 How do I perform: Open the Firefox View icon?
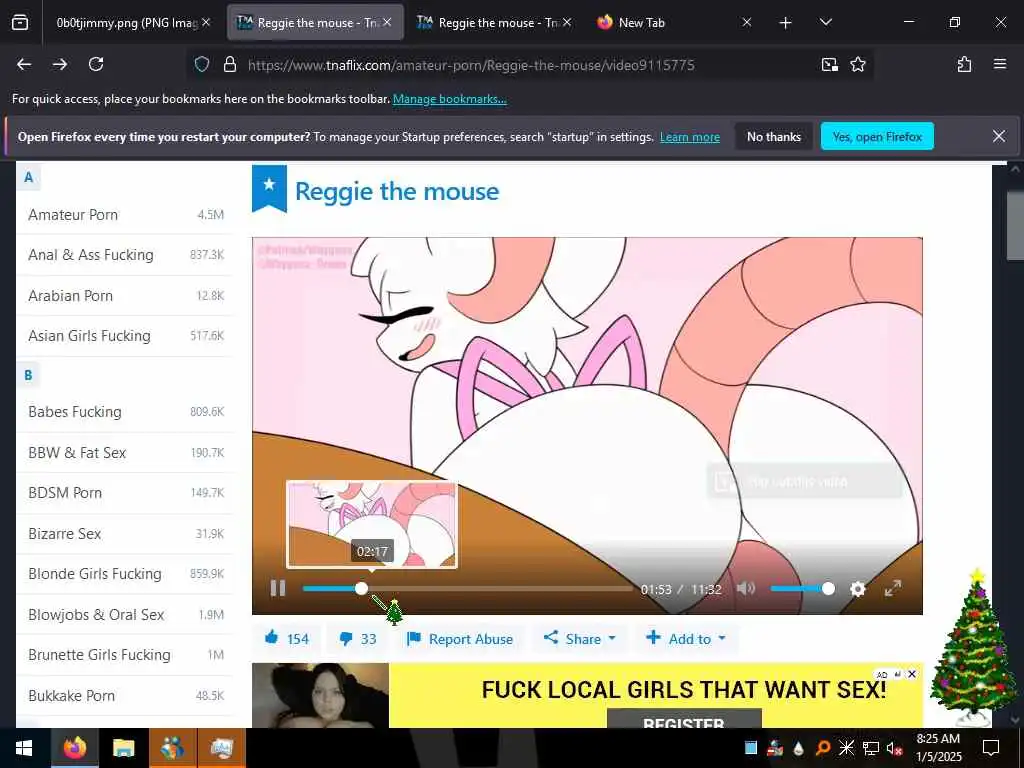coord(20,23)
